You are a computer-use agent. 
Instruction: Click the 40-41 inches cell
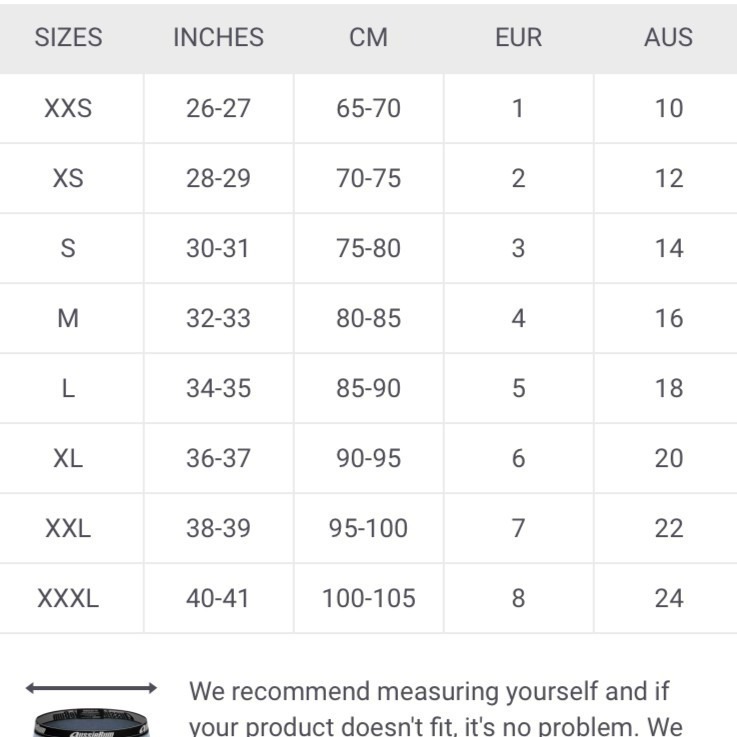(218, 598)
